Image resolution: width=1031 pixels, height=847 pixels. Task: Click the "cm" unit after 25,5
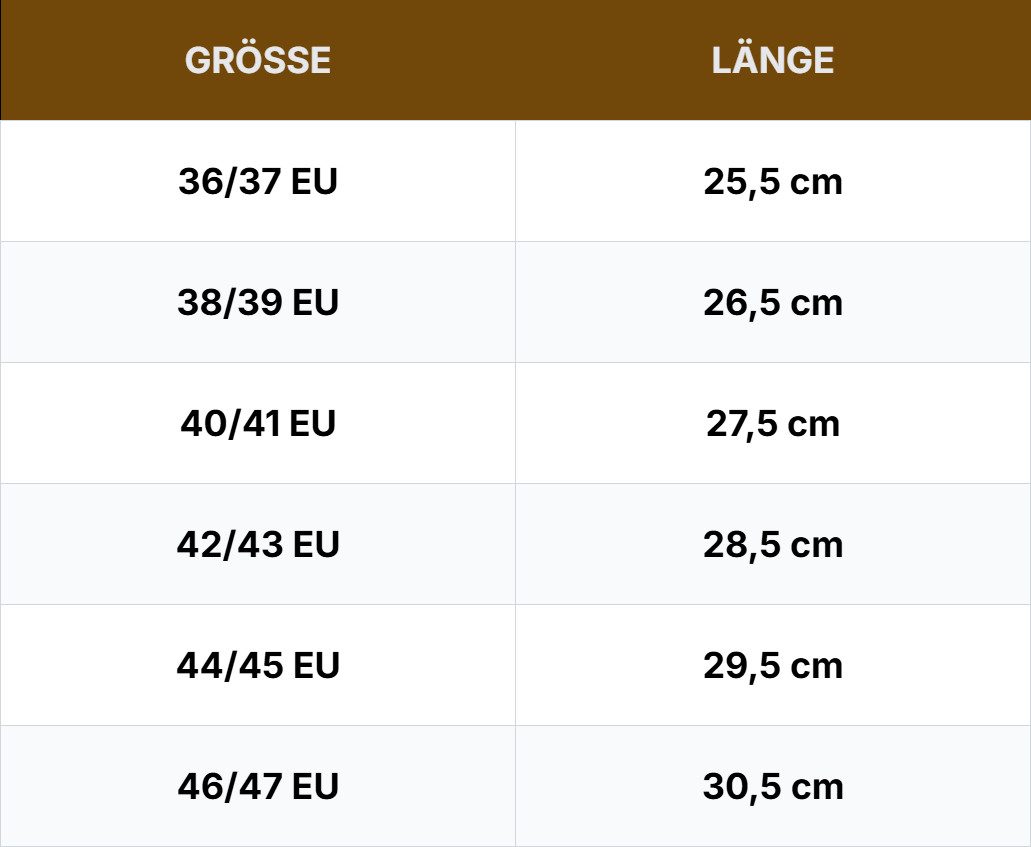[816, 182]
